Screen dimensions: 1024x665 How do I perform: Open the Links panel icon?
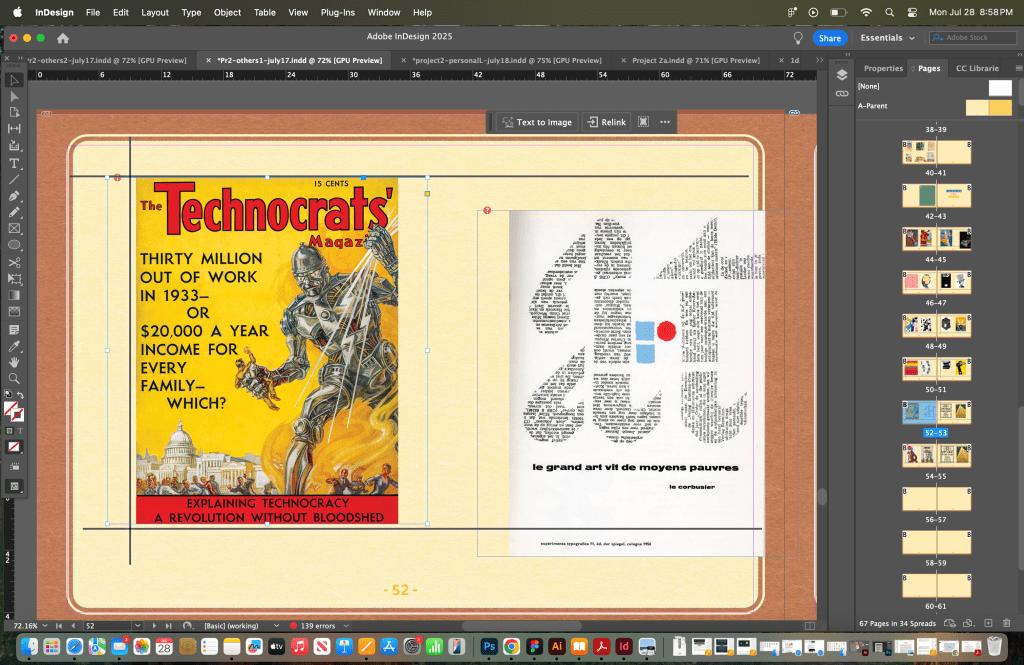click(842, 93)
